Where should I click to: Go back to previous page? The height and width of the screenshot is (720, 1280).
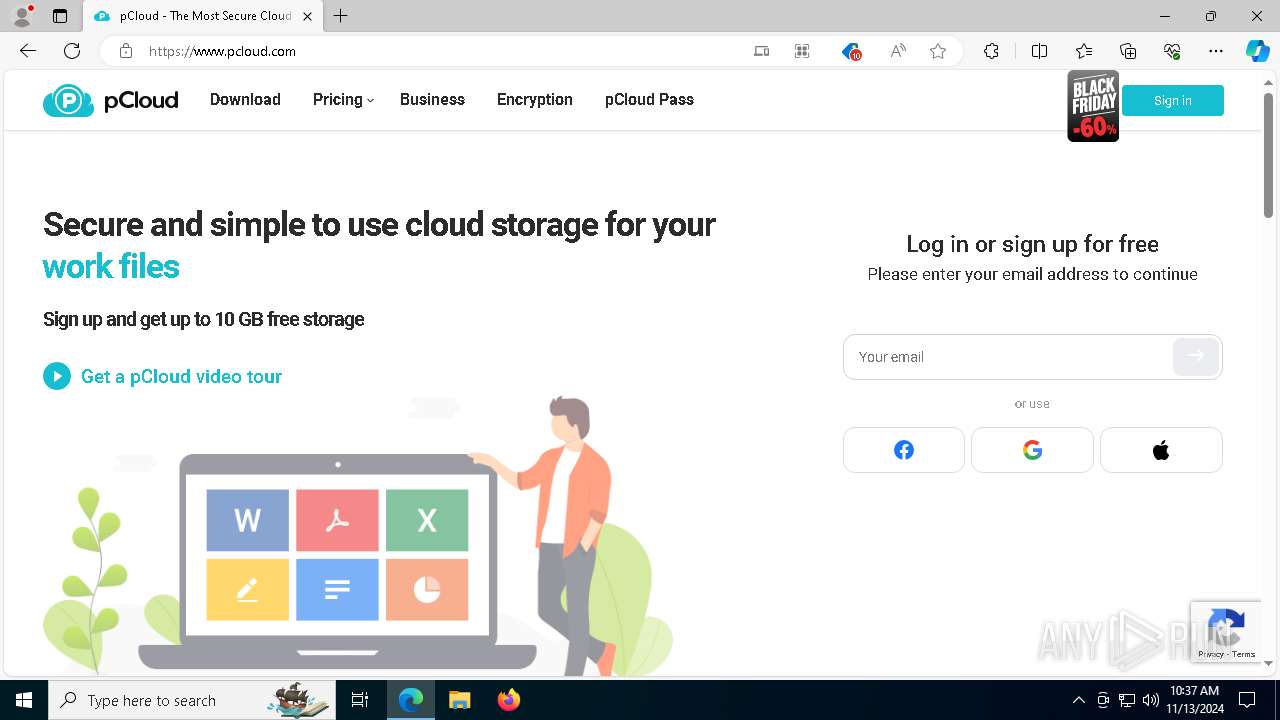[x=28, y=51]
